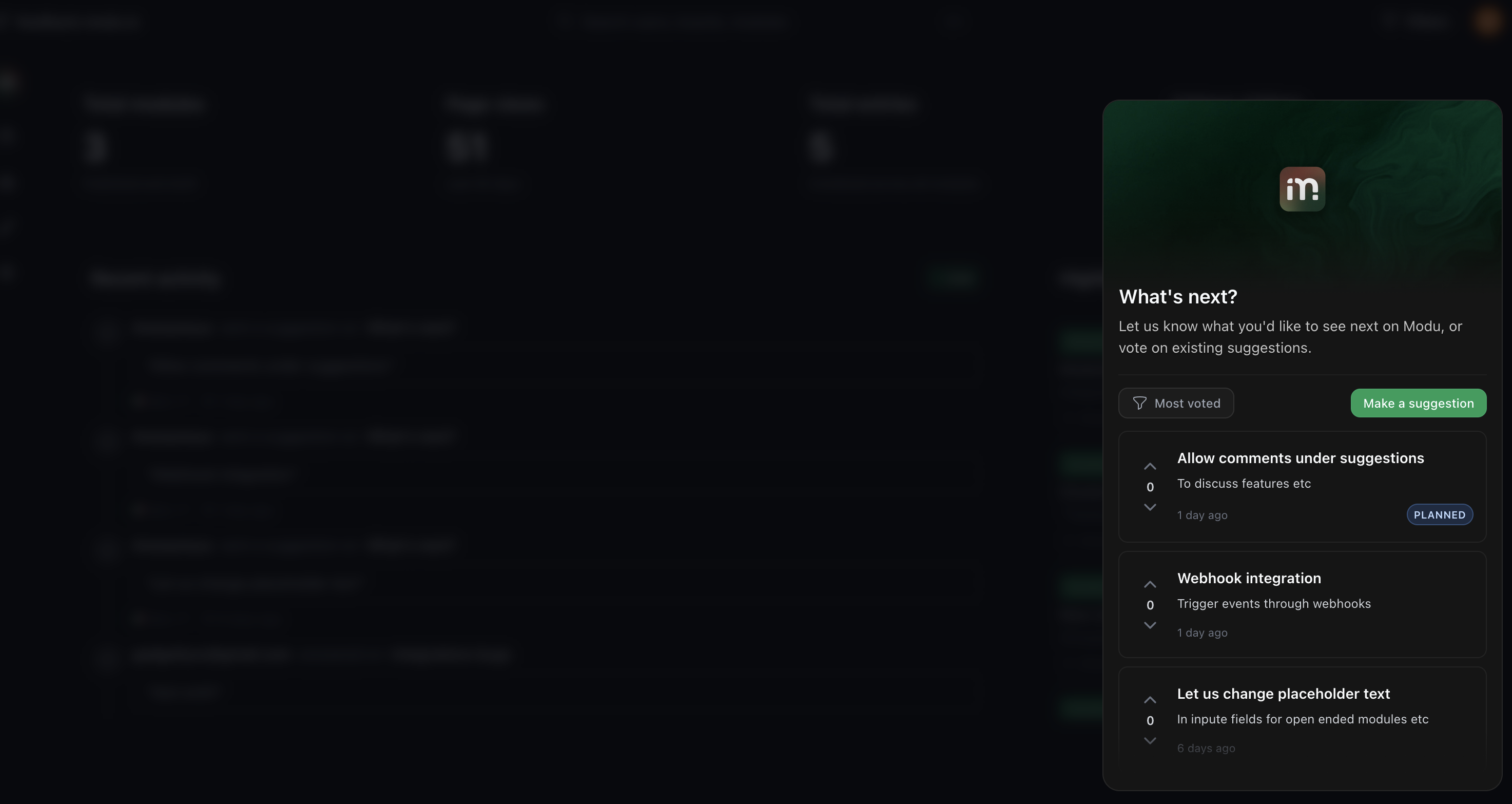
Task: Open Let us change placeholder text title
Action: (1283, 694)
